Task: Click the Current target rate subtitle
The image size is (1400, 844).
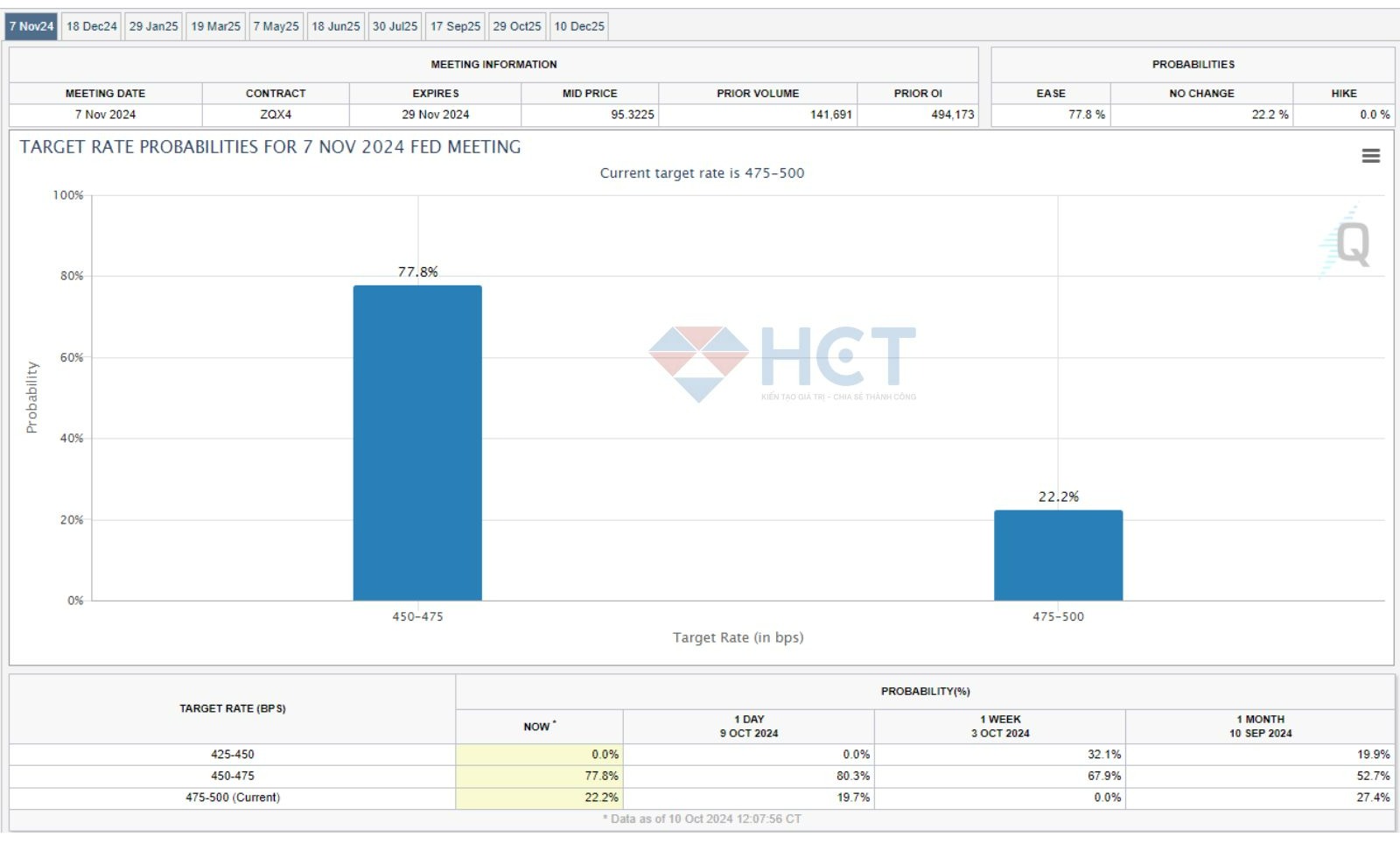Action: pos(702,173)
